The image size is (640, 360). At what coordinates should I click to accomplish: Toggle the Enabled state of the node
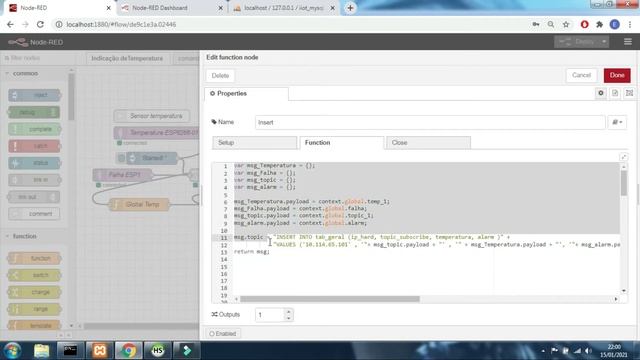[x=223, y=333]
